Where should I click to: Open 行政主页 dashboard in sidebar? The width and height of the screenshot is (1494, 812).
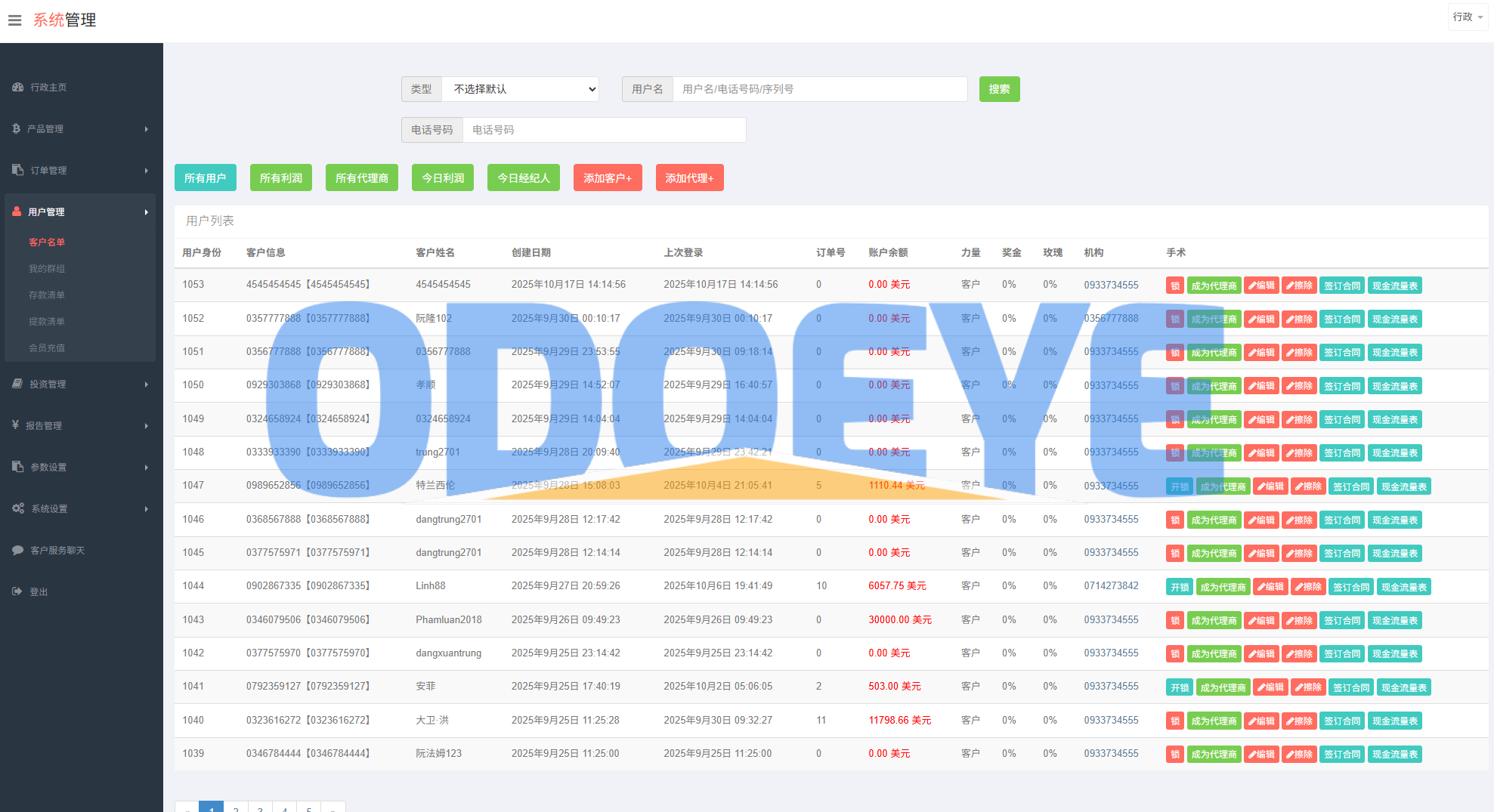(x=48, y=88)
